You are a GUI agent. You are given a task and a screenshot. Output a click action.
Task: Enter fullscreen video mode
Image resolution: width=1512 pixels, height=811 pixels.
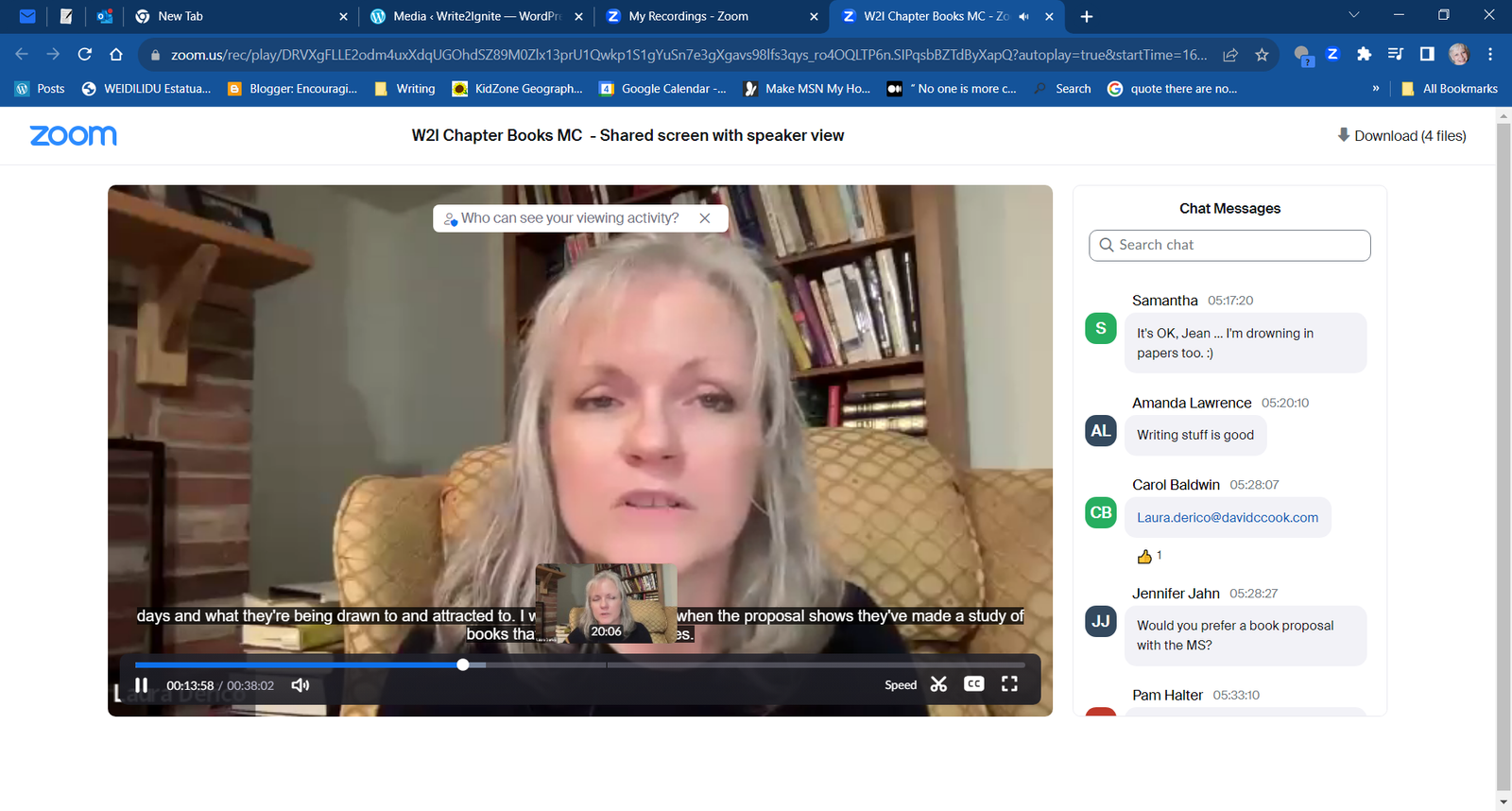[x=1009, y=684]
